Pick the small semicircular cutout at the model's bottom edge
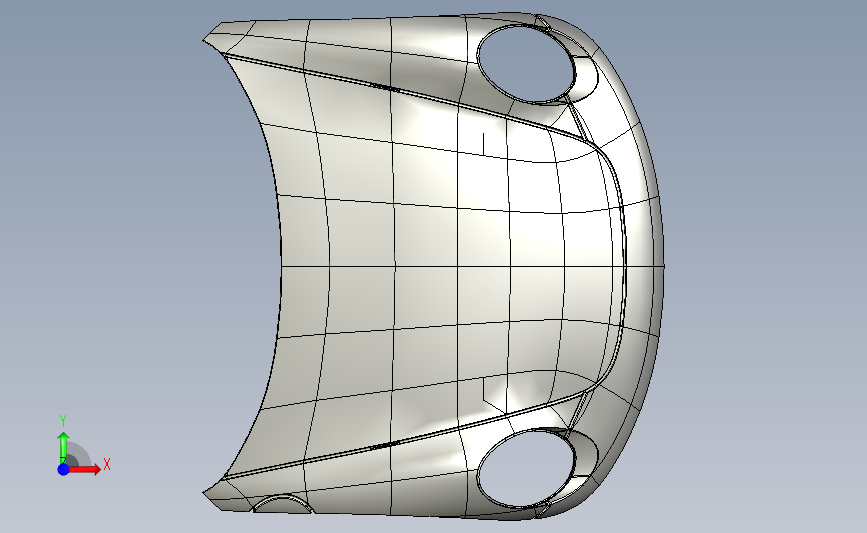This screenshot has width=867, height=533. (x=282, y=504)
